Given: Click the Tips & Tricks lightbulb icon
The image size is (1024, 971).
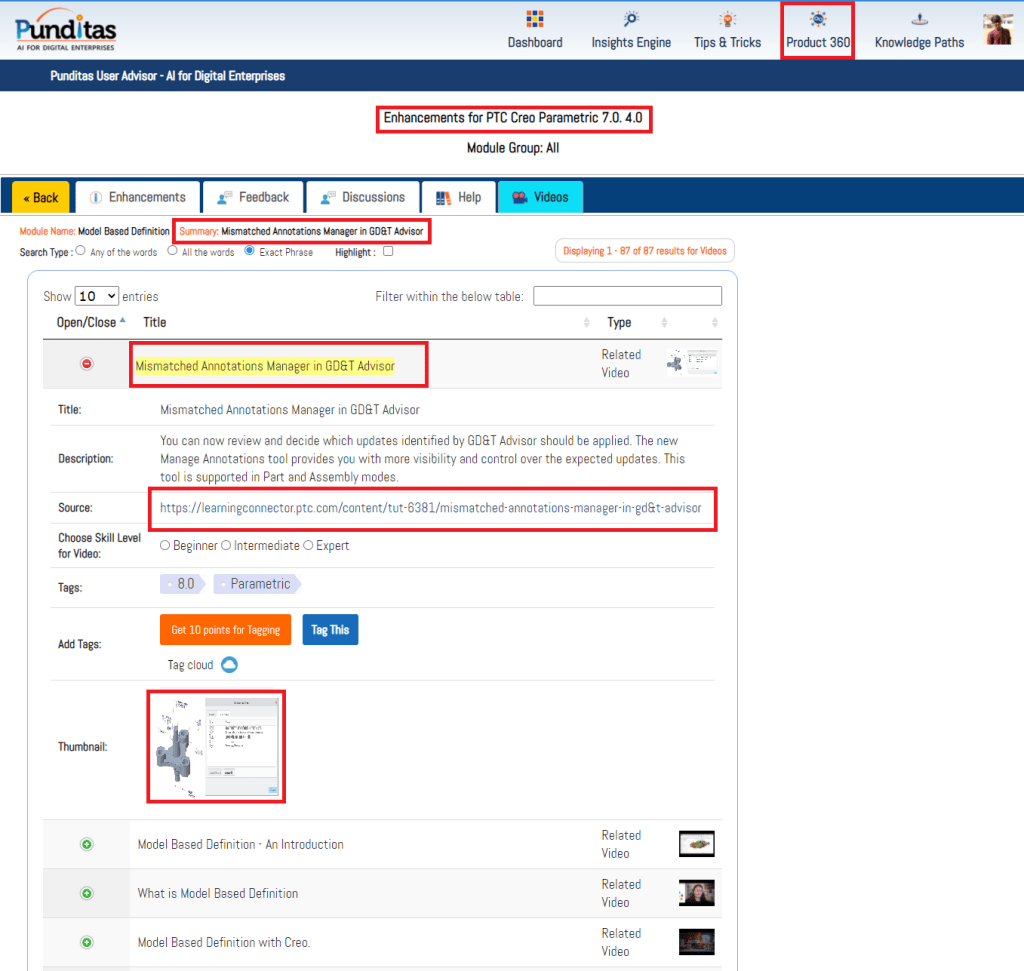Looking at the screenshot, I should (727, 20).
